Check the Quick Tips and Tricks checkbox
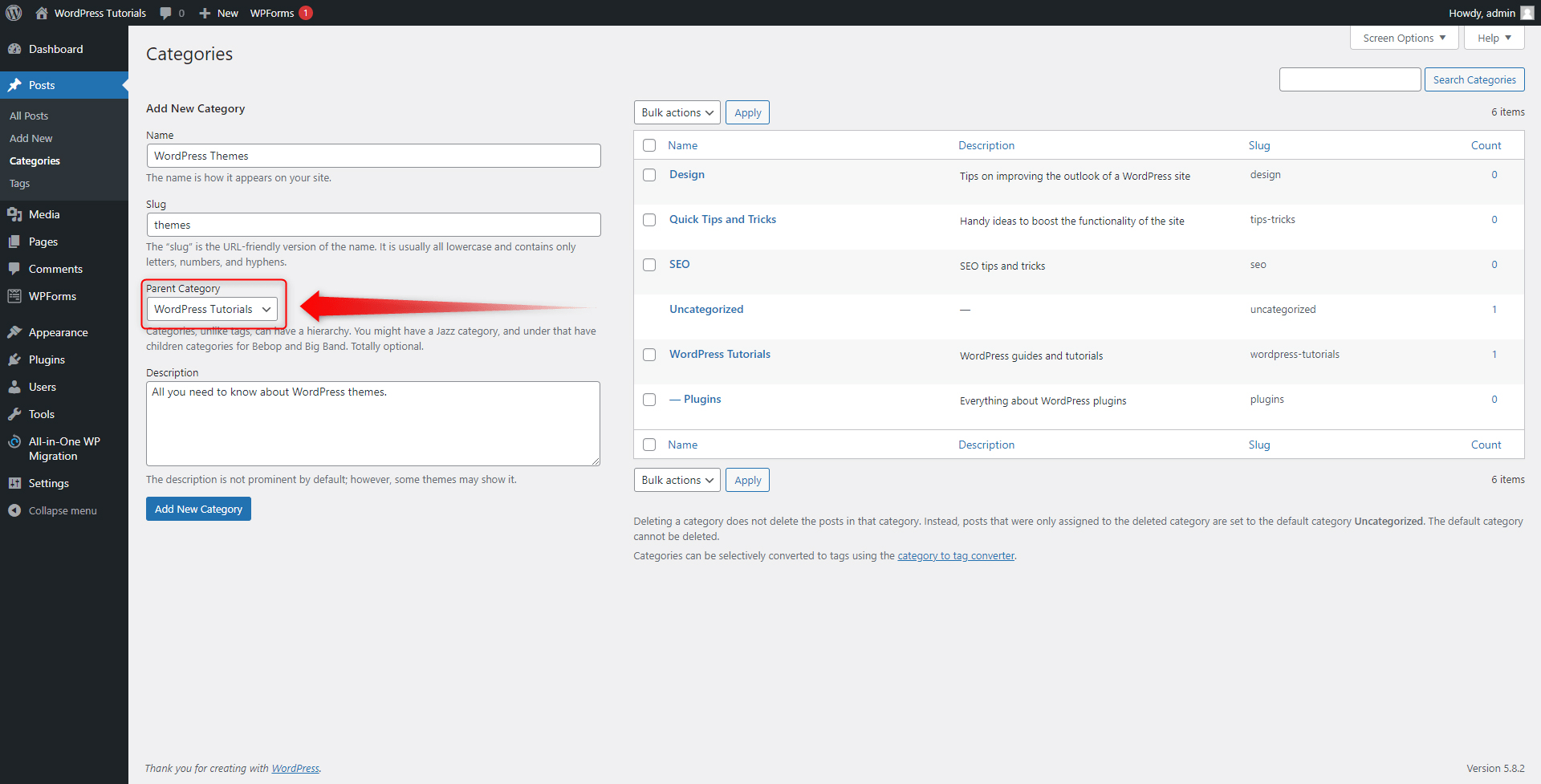This screenshot has width=1541, height=784. [649, 220]
